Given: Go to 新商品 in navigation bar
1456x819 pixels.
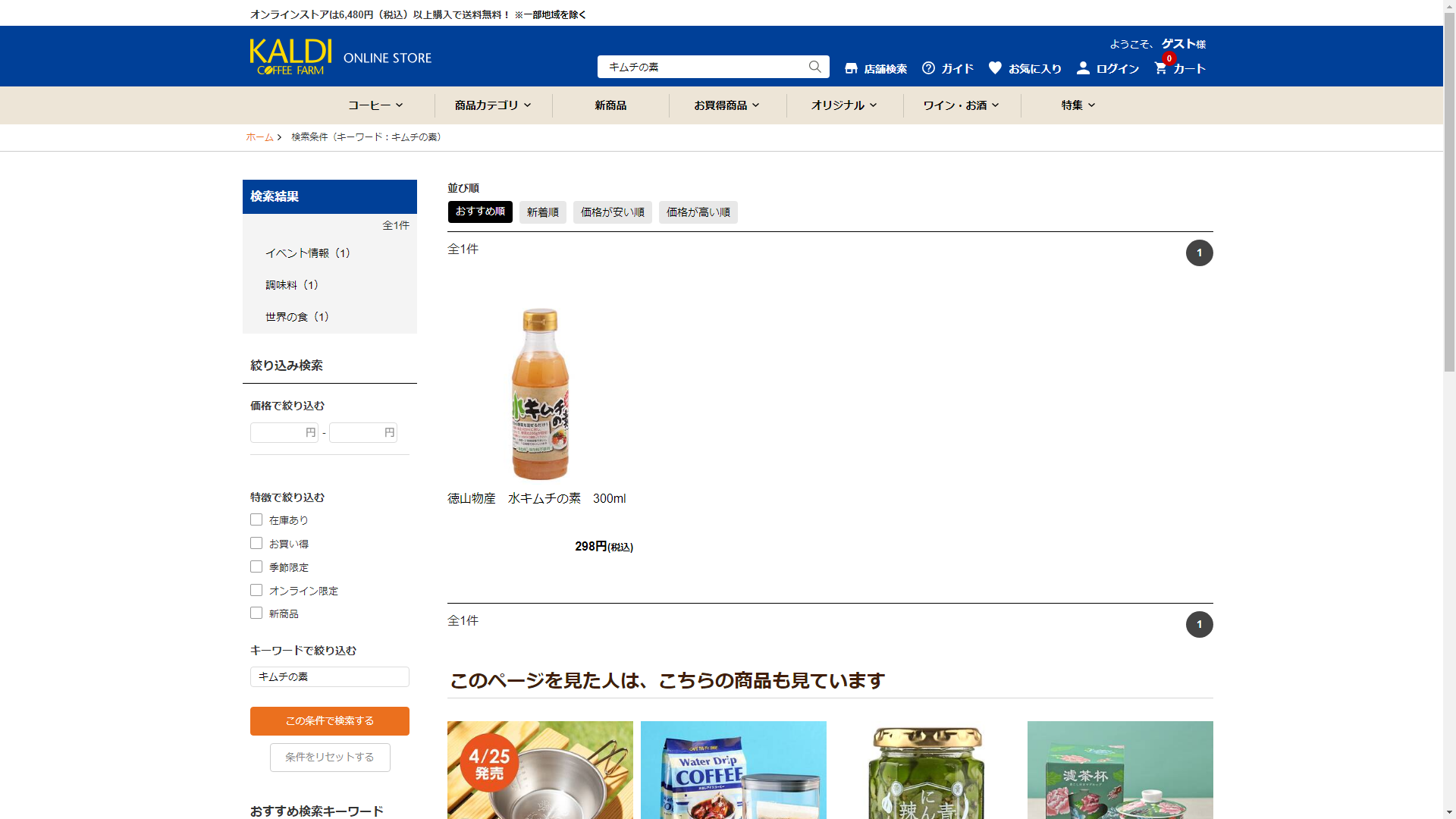Looking at the screenshot, I should (610, 105).
